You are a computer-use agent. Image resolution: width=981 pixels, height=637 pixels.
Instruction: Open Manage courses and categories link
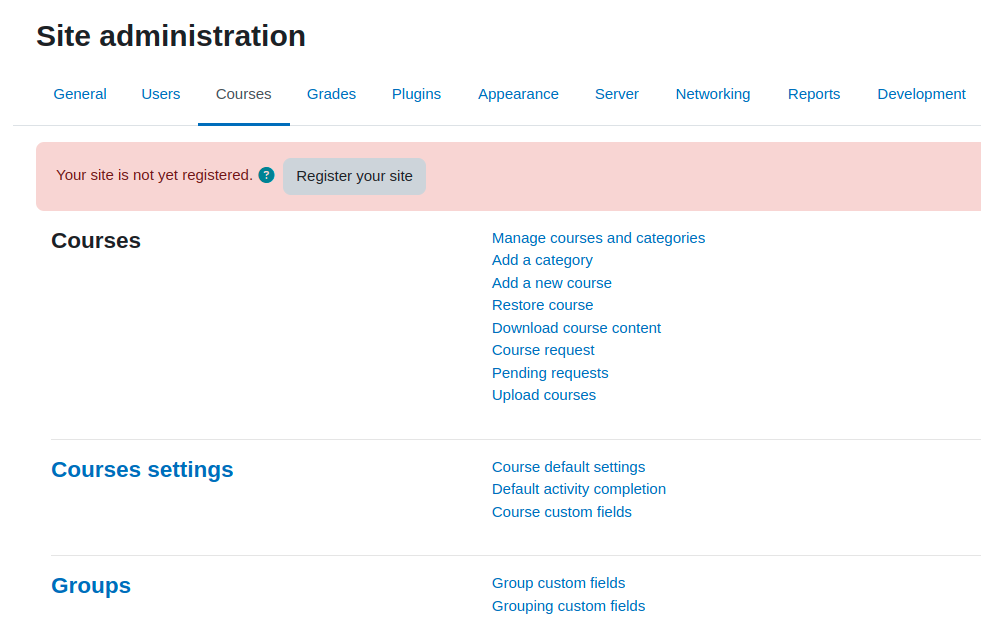pos(598,238)
